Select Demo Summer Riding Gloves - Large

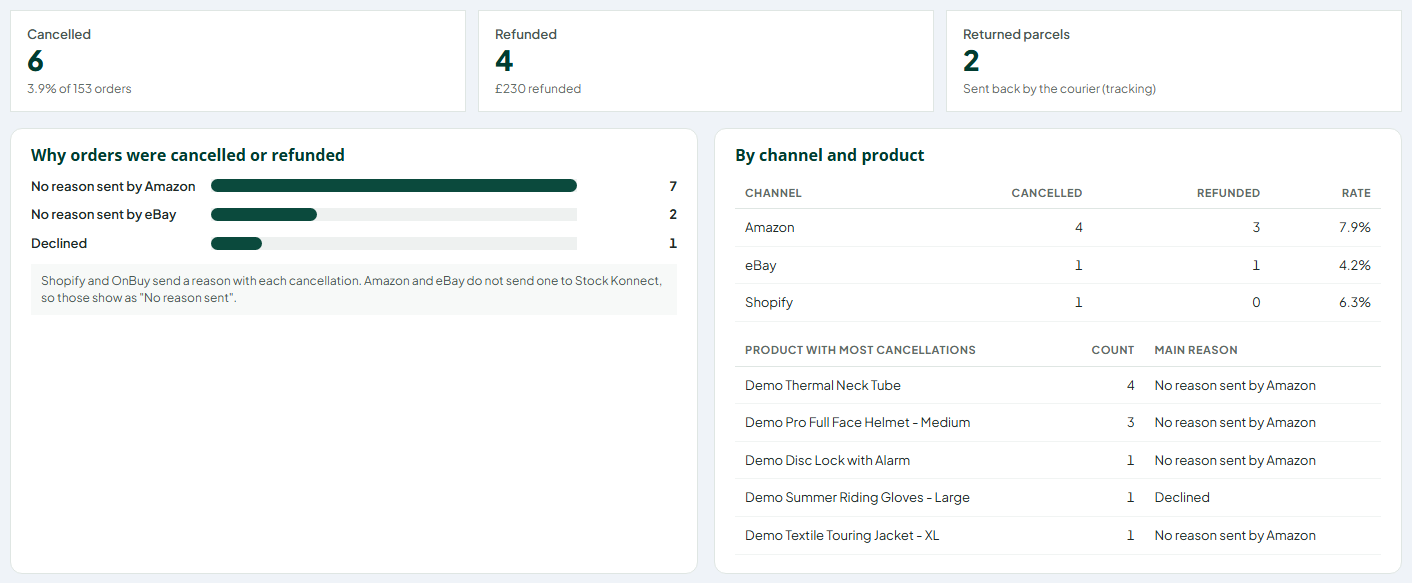click(1058, 497)
